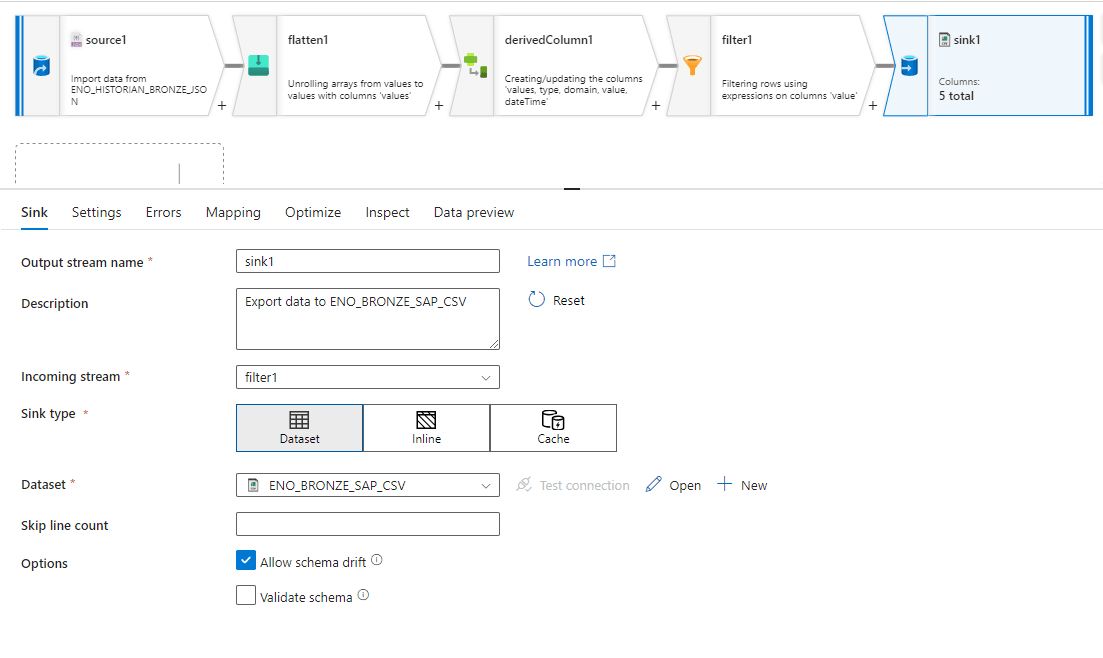The height and width of the screenshot is (658, 1103).
Task: Select Cache as sink type
Action: point(553,428)
